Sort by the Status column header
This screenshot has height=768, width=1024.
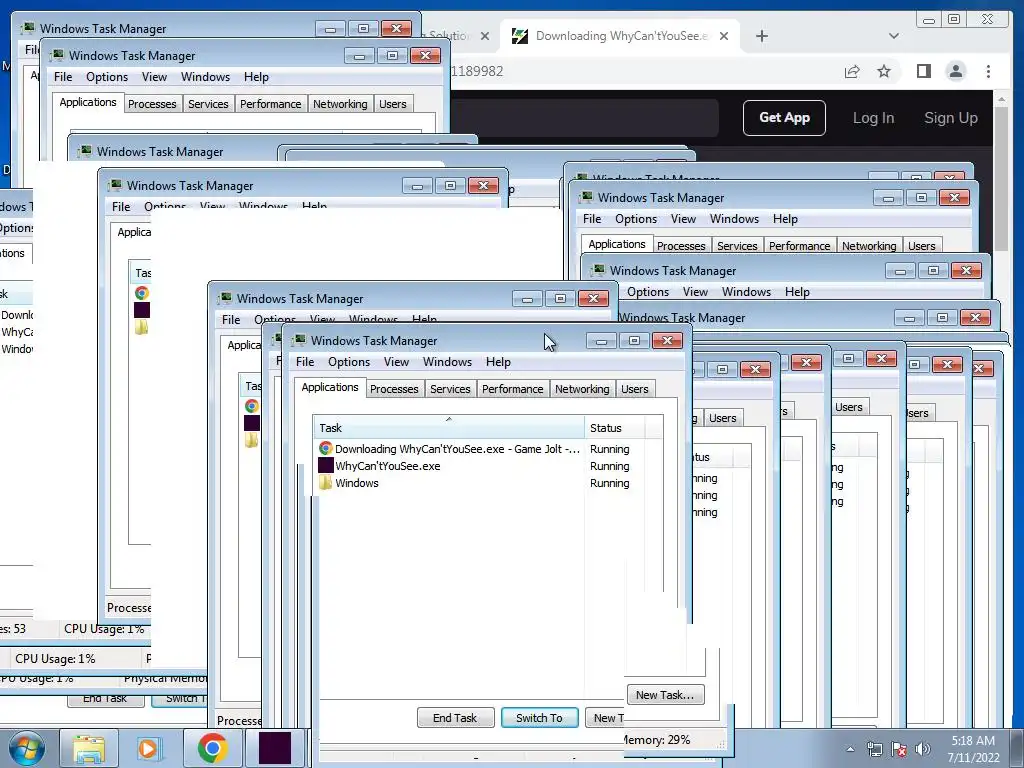pos(615,428)
